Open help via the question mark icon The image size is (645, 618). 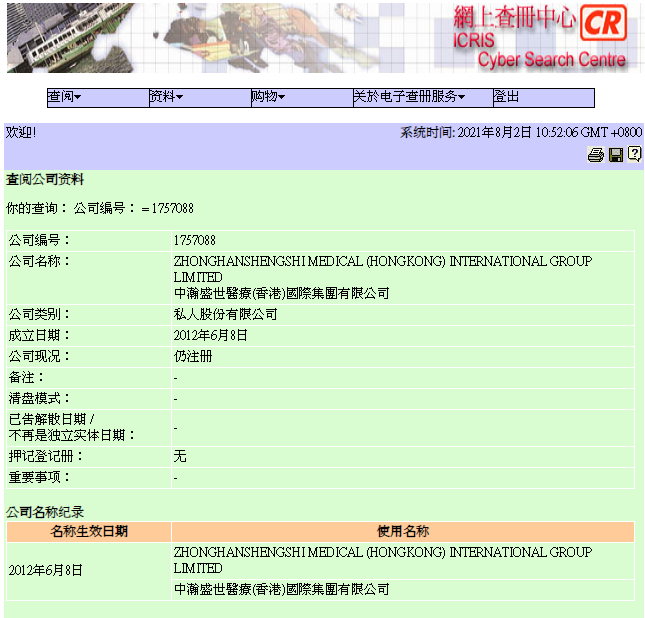(634, 154)
